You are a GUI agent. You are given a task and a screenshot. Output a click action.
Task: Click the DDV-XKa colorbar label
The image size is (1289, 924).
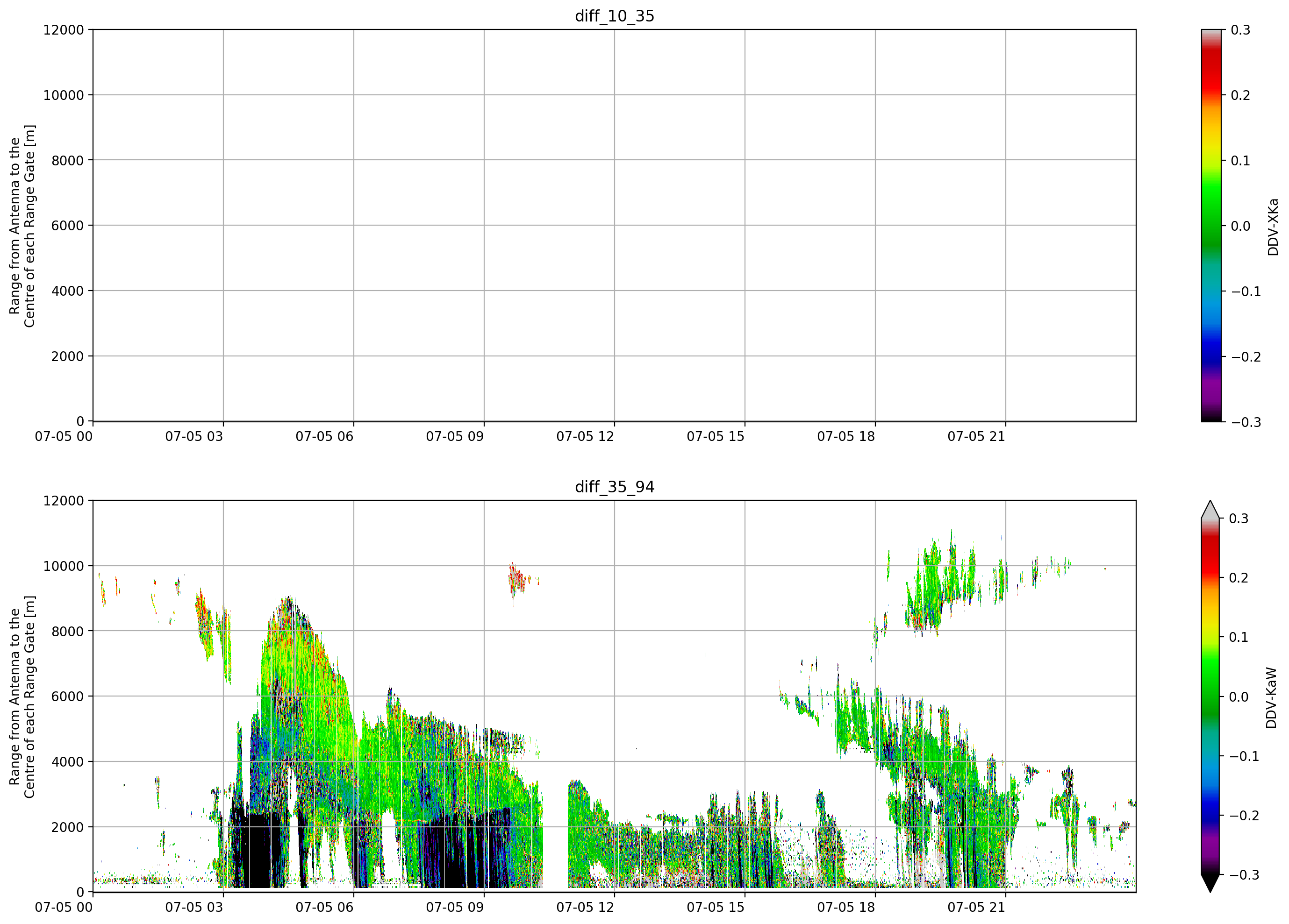[x=1273, y=227]
